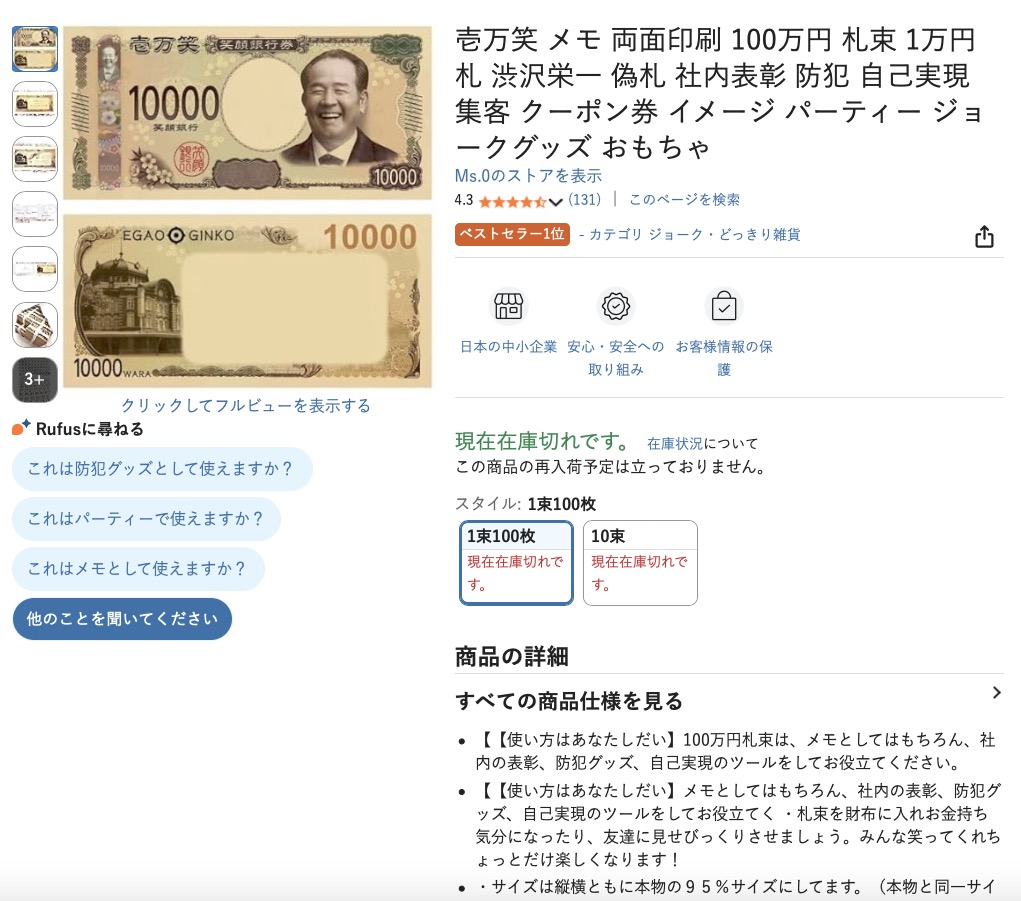Expand すべての商品仕様を見る chevron arrow
1021x901 pixels.
point(996,693)
